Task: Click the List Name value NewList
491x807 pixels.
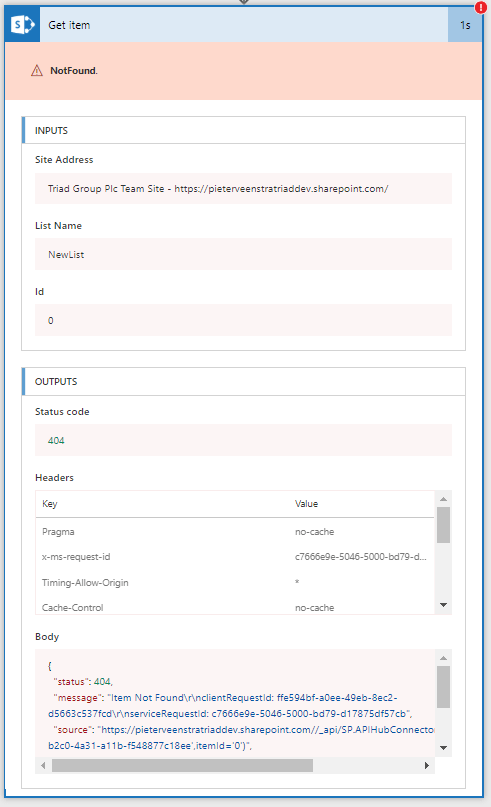Action: [243, 254]
